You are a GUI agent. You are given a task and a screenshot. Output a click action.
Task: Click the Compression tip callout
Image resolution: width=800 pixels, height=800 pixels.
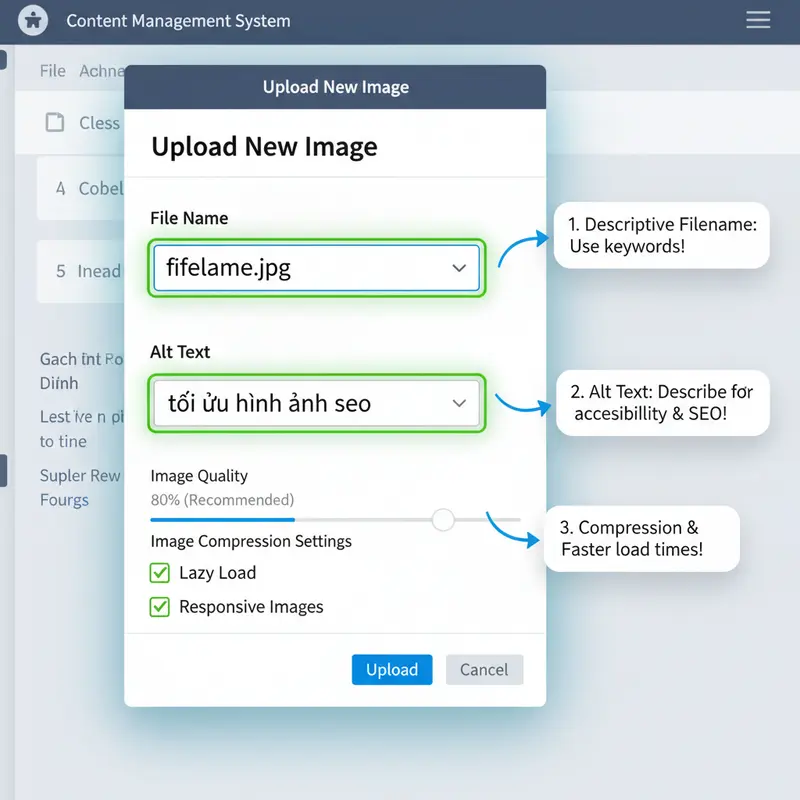[641, 538]
